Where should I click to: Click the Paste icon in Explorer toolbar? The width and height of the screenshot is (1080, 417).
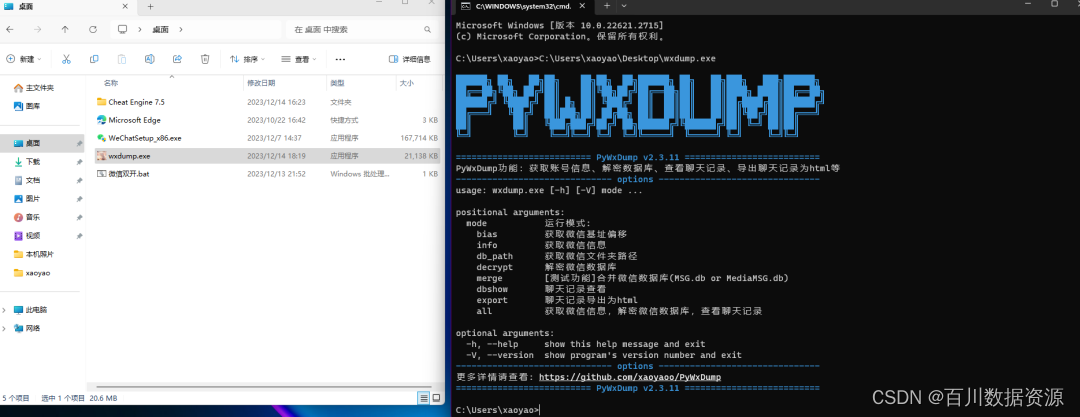[122, 59]
